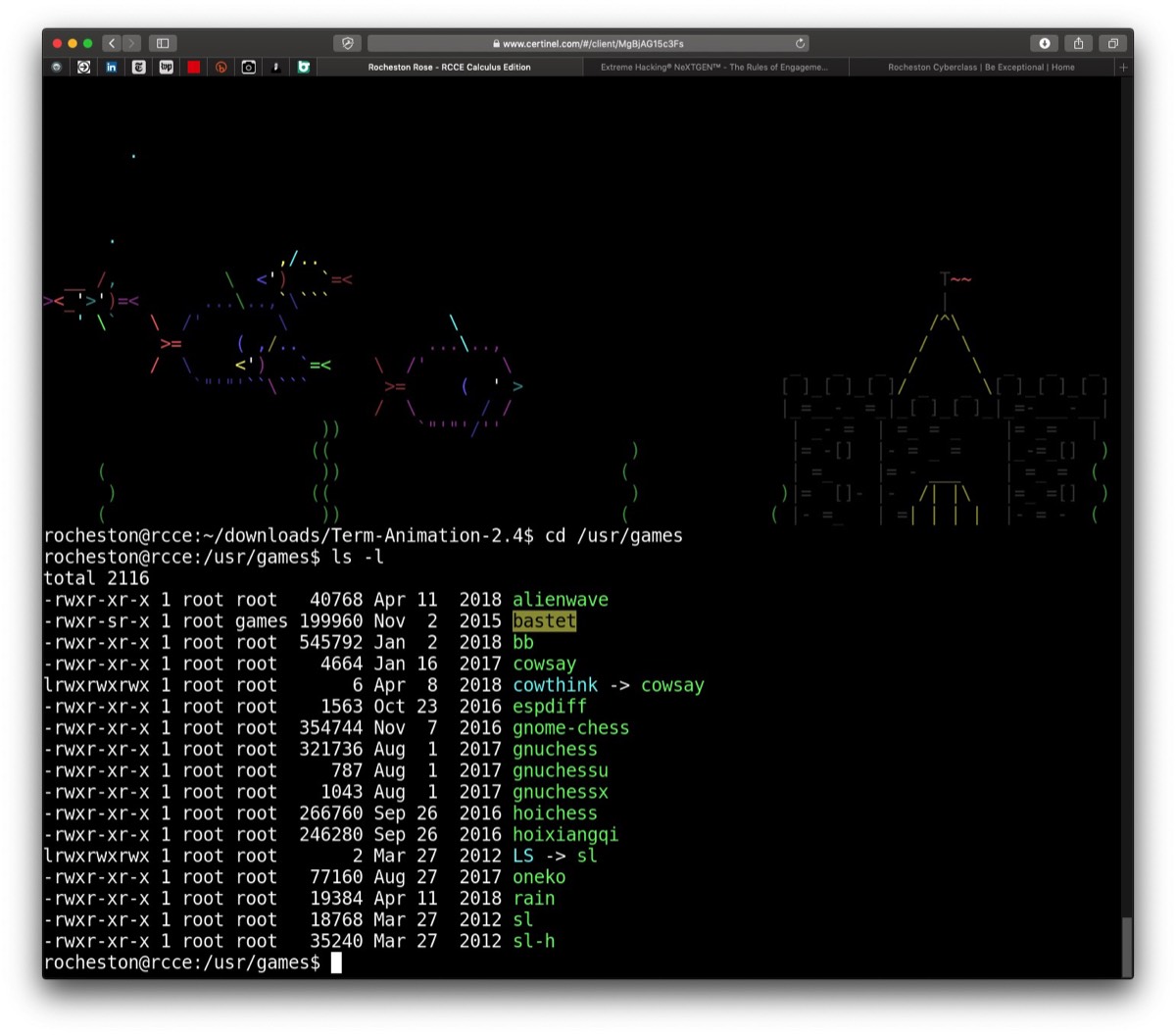Click the 'hoichess' file name
Image resolution: width=1176 pixels, height=1035 pixels.
pyautogui.click(x=555, y=813)
